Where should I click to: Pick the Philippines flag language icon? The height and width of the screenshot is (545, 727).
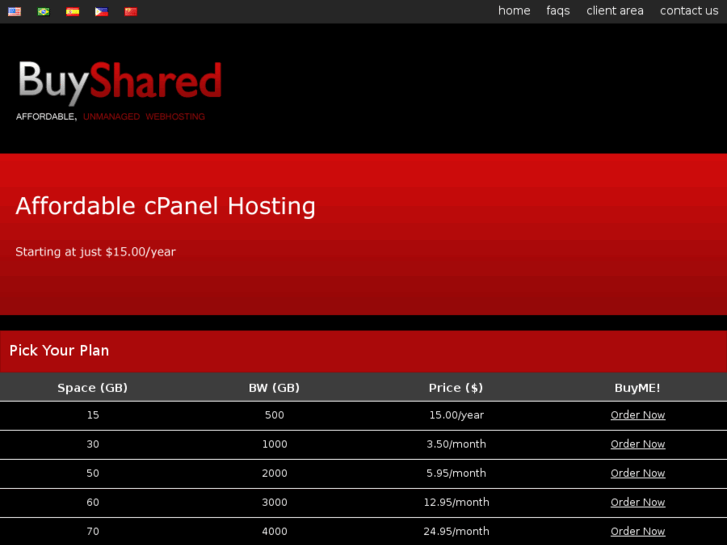pyautogui.click(x=102, y=12)
